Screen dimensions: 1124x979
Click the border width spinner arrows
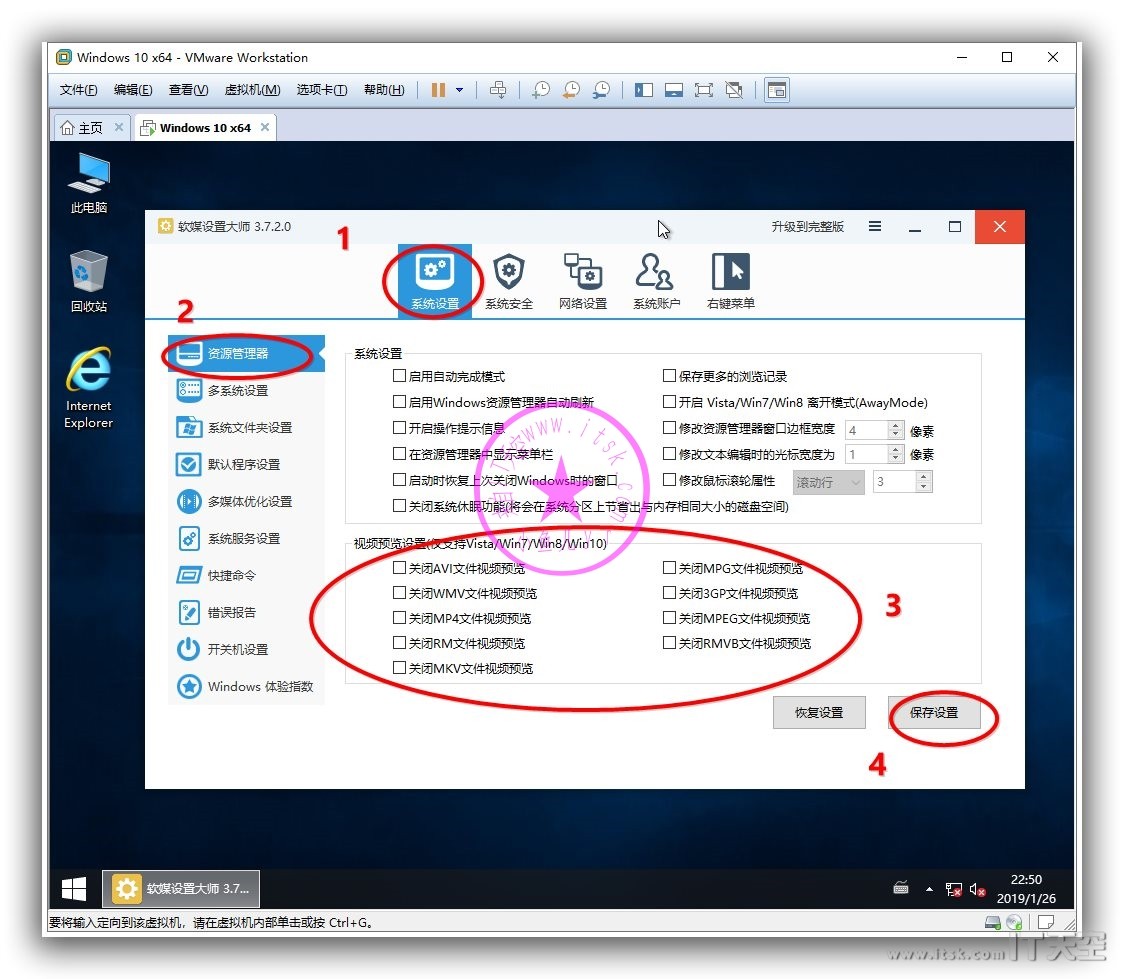point(895,430)
